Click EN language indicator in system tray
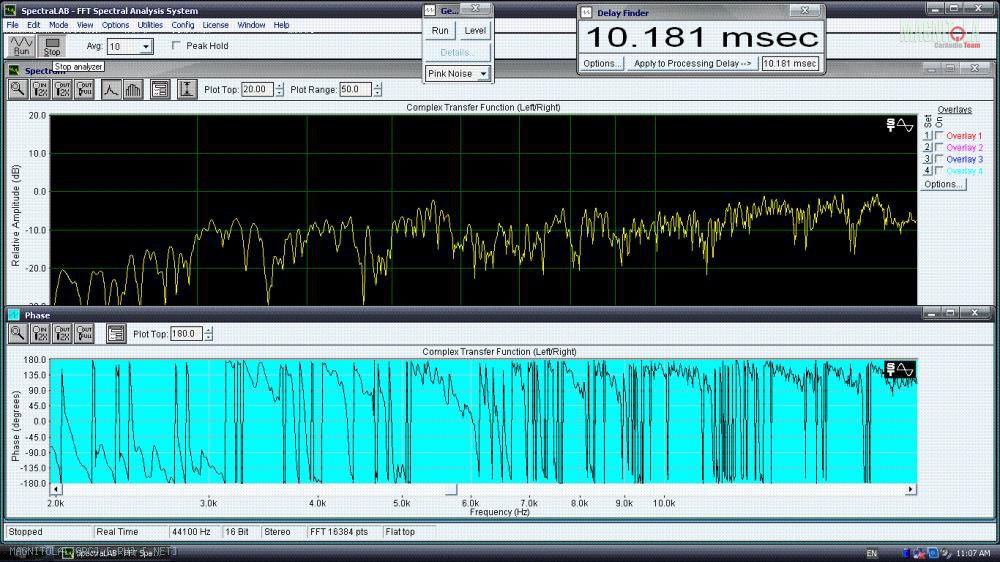The width and height of the screenshot is (1000, 562). [872, 553]
